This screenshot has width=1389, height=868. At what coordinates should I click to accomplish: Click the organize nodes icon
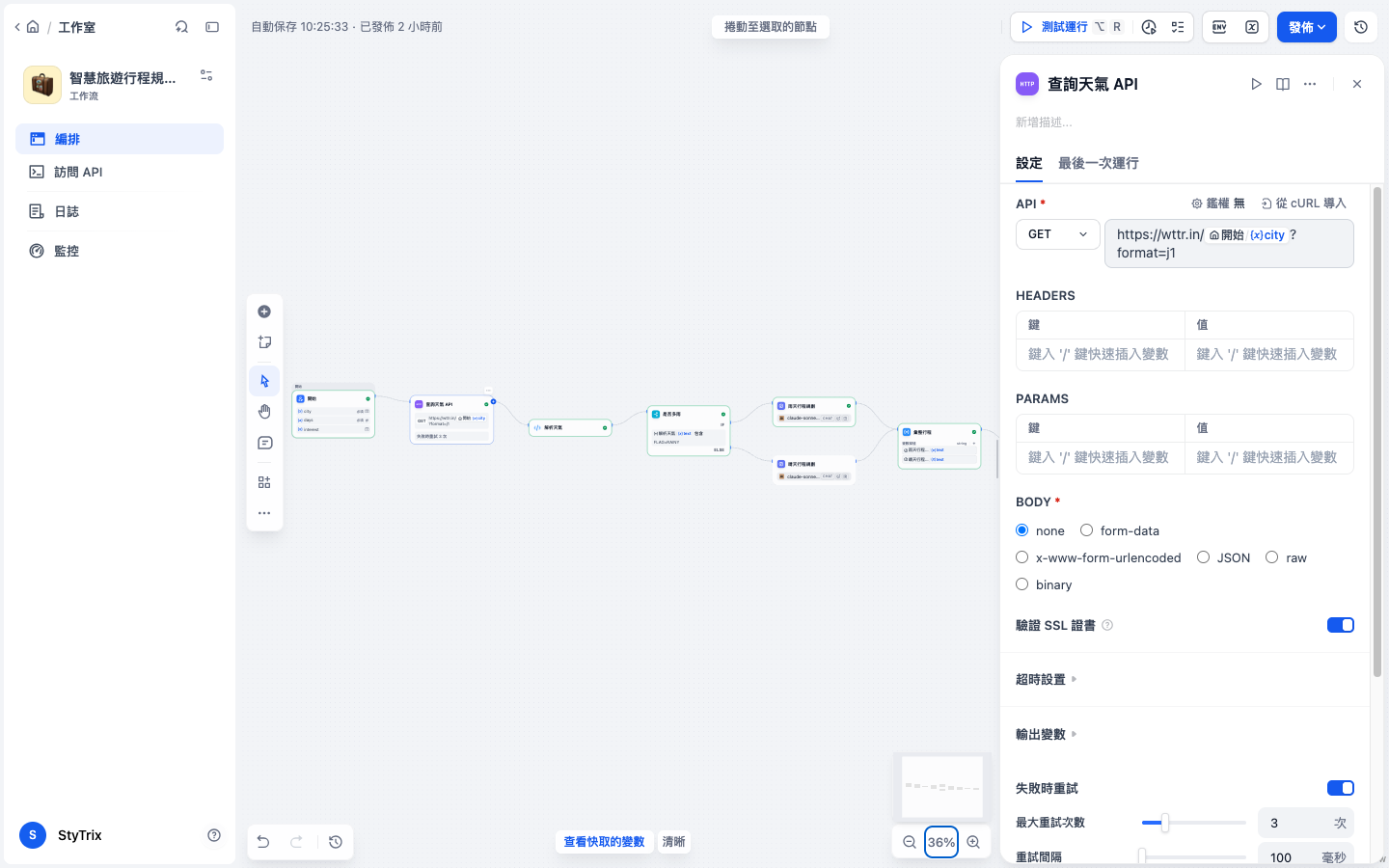click(x=264, y=482)
